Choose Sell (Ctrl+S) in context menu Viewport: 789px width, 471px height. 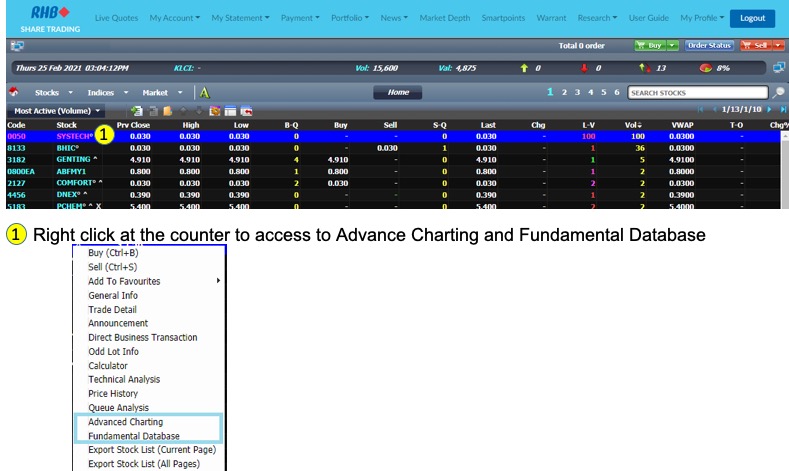coord(112,267)
